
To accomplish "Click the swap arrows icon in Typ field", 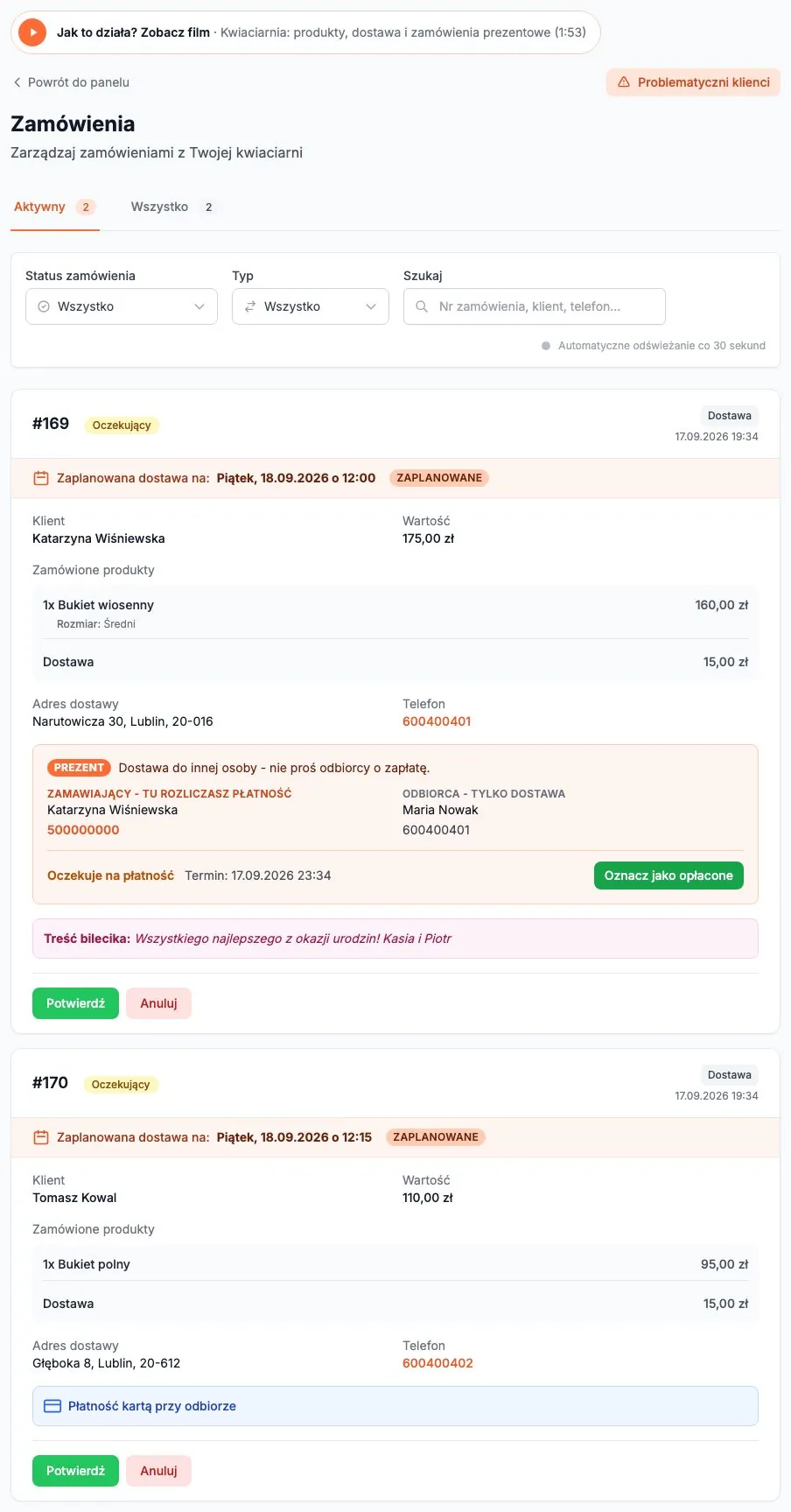I will [250, 306].
